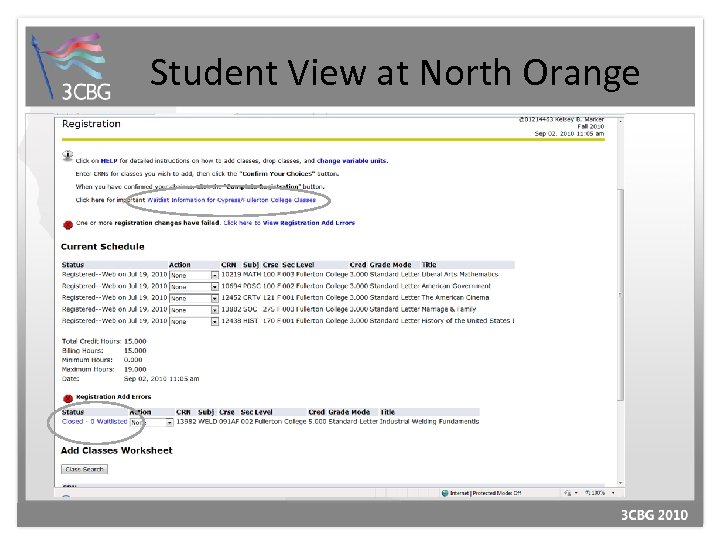Click the title Marriage & Family
Image resolution: width=720 pixels, height=540 pixels.
click(449, 309)
